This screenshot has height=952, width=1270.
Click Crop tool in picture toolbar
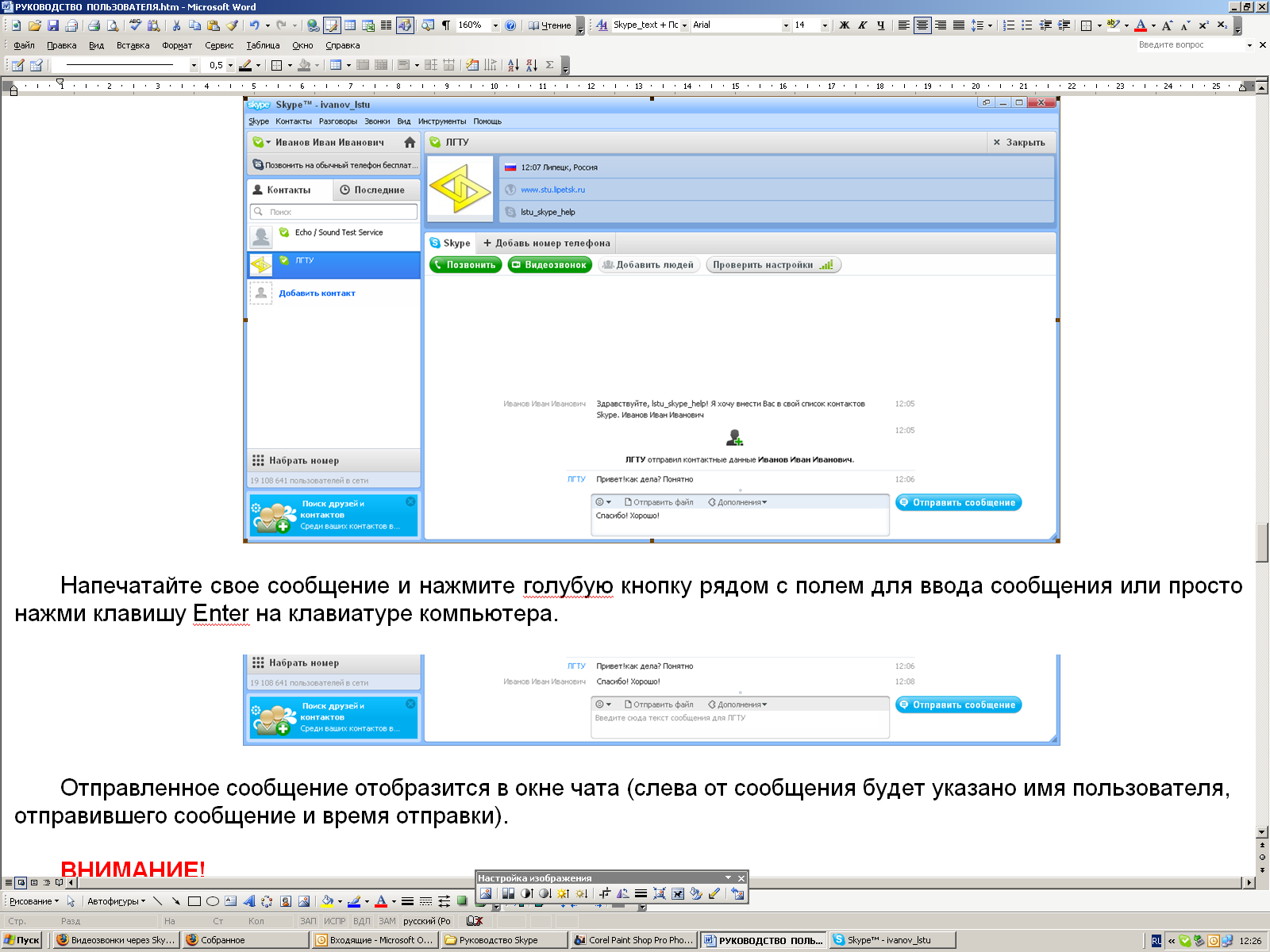tap(605, 893)
